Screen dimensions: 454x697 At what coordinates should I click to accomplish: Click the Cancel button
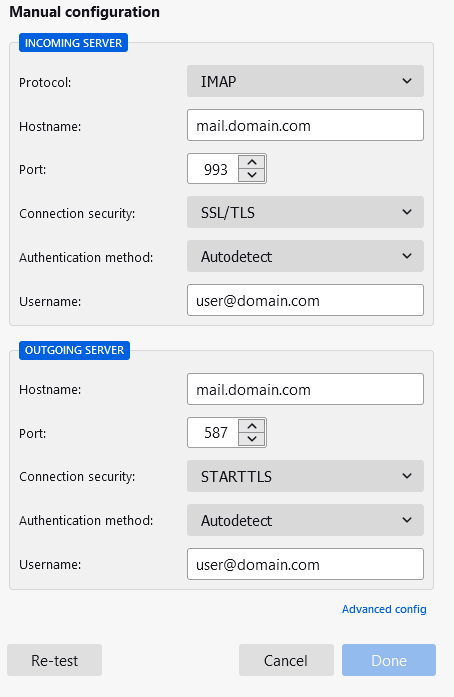[286, 660]
